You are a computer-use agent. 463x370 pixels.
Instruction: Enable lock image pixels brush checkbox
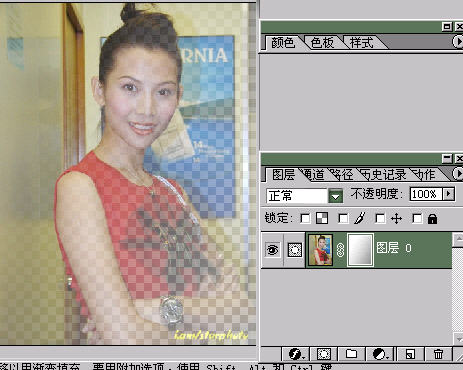pos(343,219)
